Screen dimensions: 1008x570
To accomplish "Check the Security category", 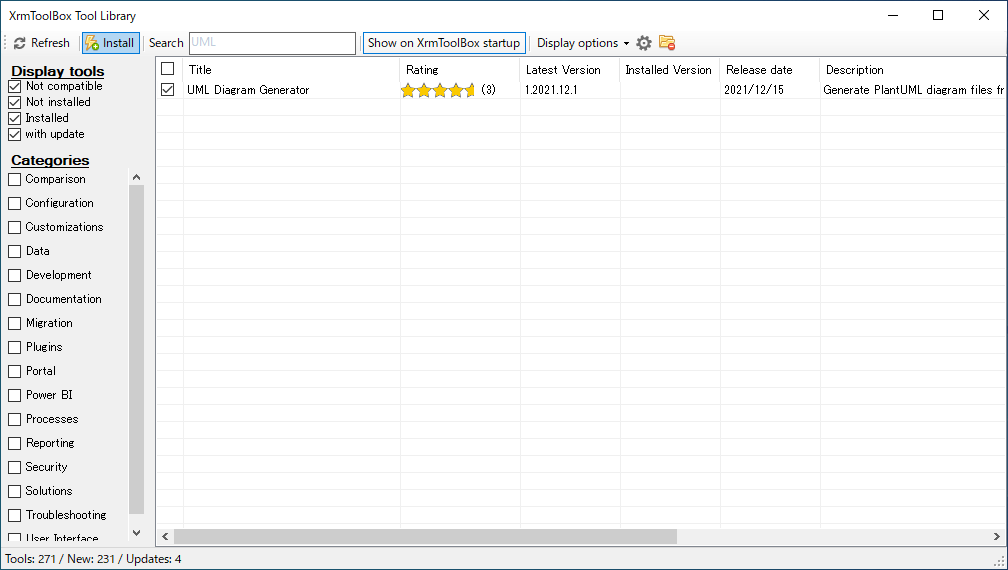I will (15, 467).
